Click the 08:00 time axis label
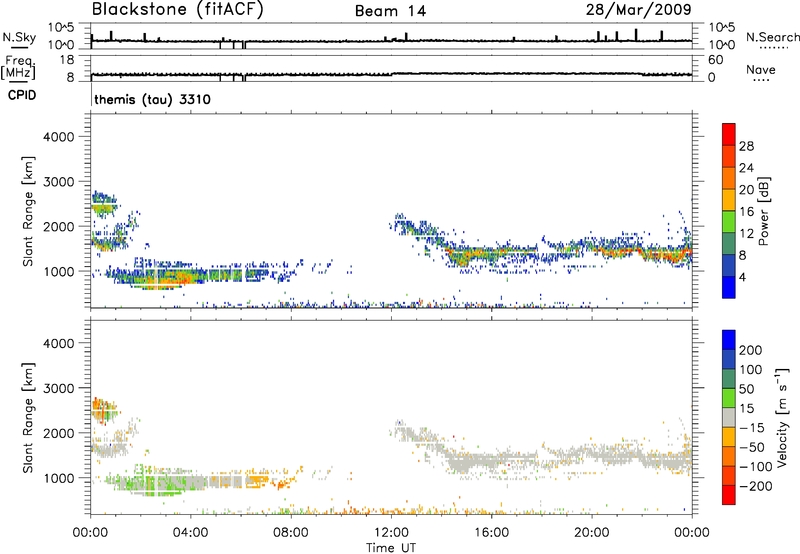 tap(291, 533)
